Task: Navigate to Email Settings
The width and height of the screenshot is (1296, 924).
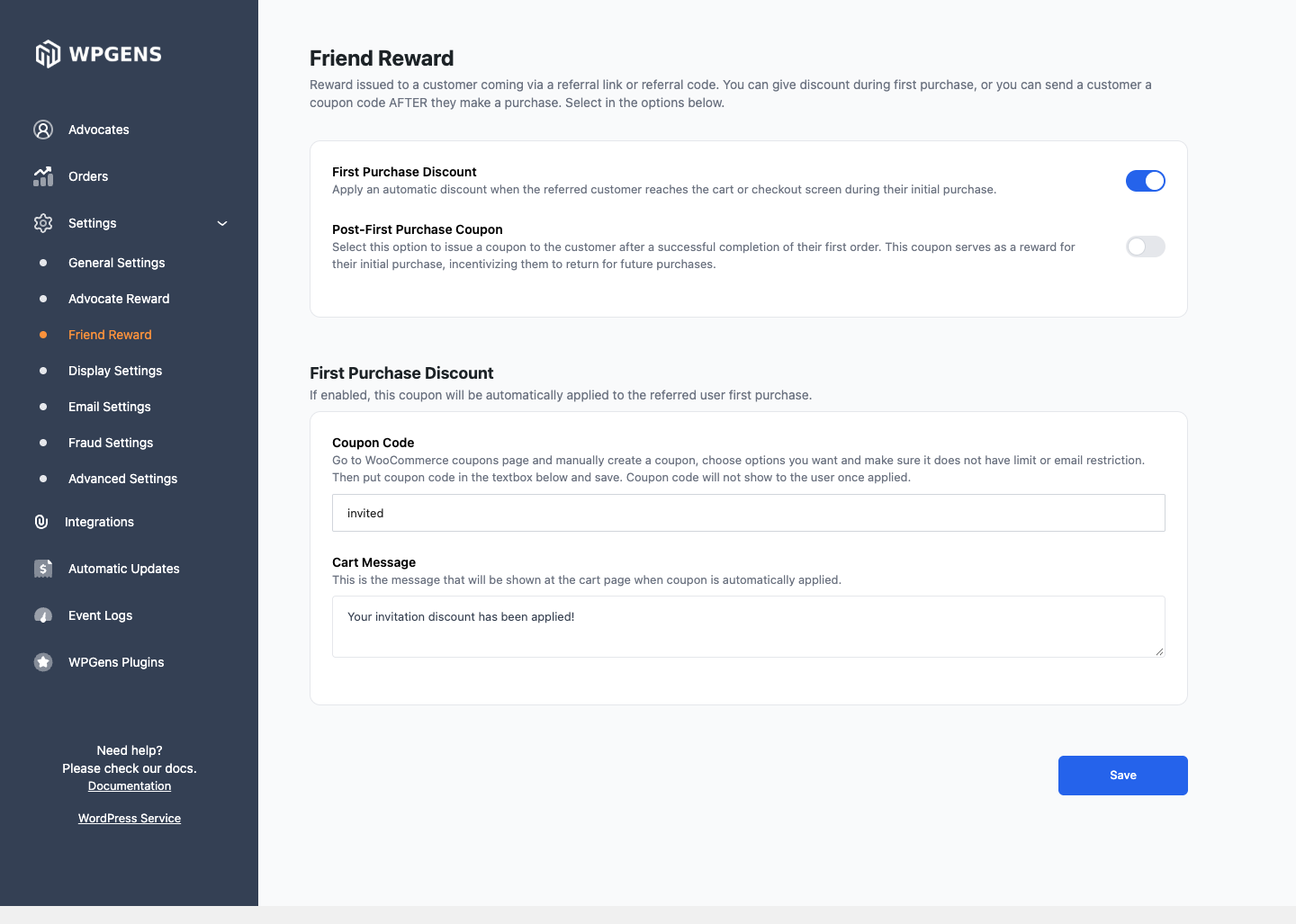Action: tap(110, 407)
